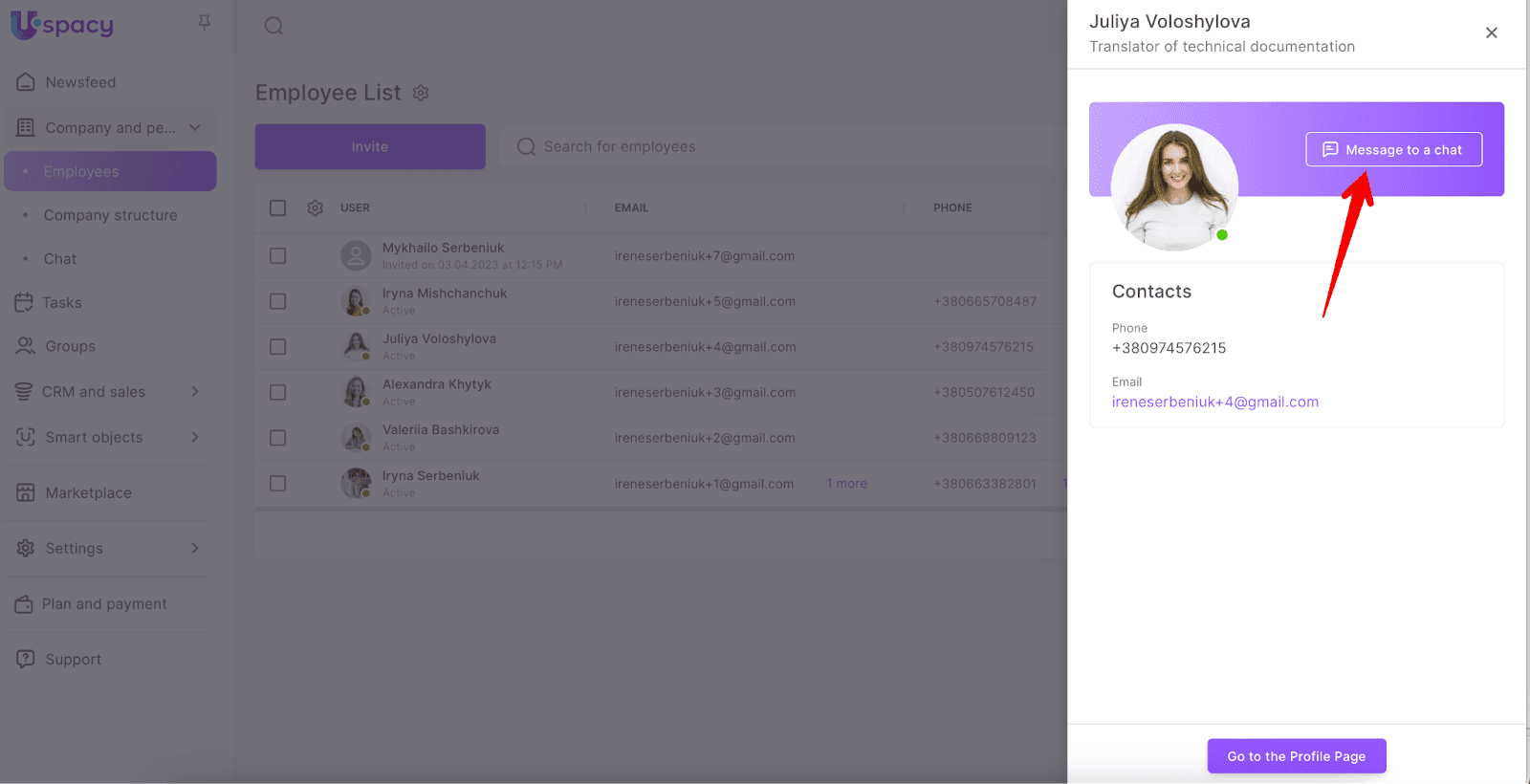Viewport: 1530px width, 784px height.
Task: Open Support in the sidebar
Action: pos(73,659)
